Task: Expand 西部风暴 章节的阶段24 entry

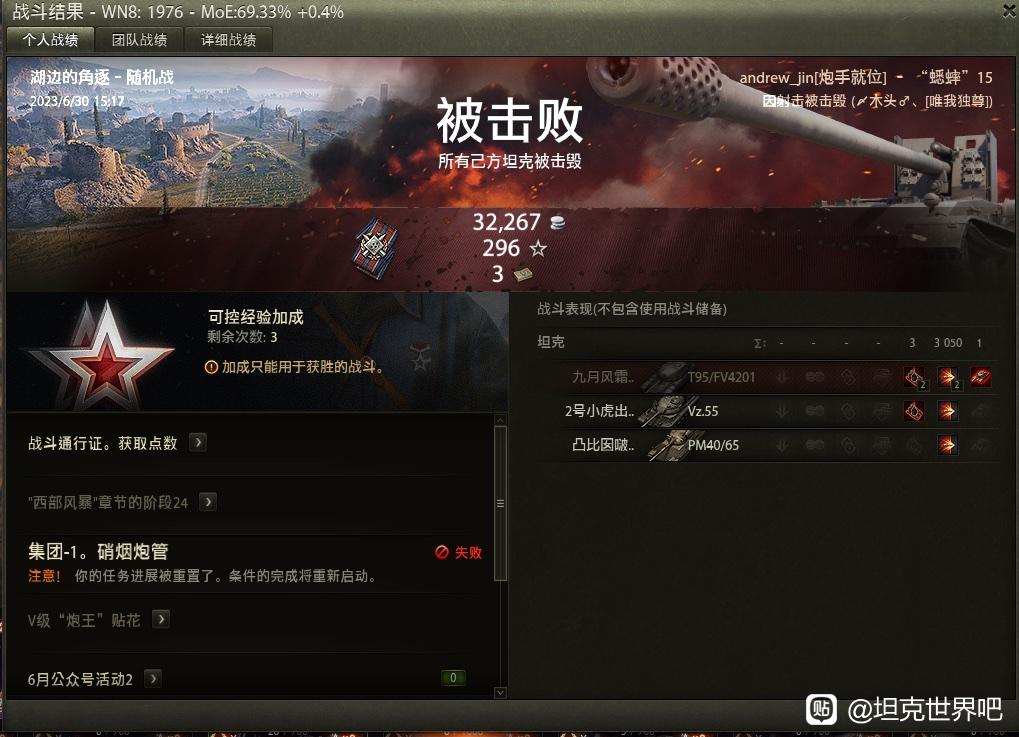Action: point(208,502)
